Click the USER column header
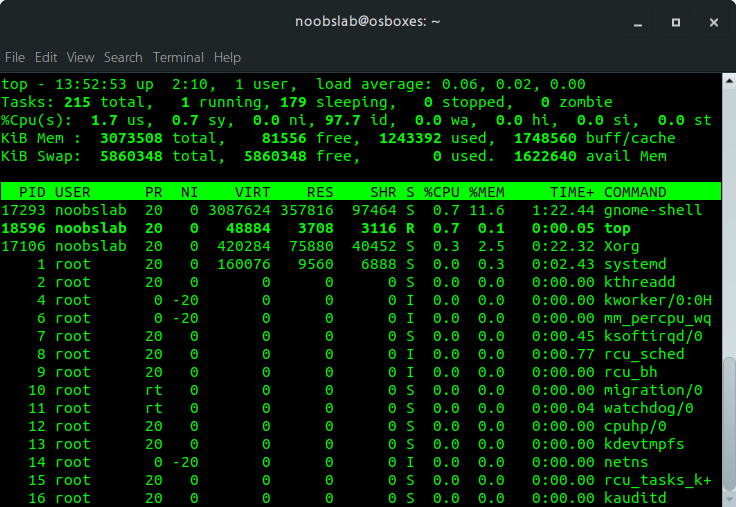The image size is (736, 507). pos(73,192)
